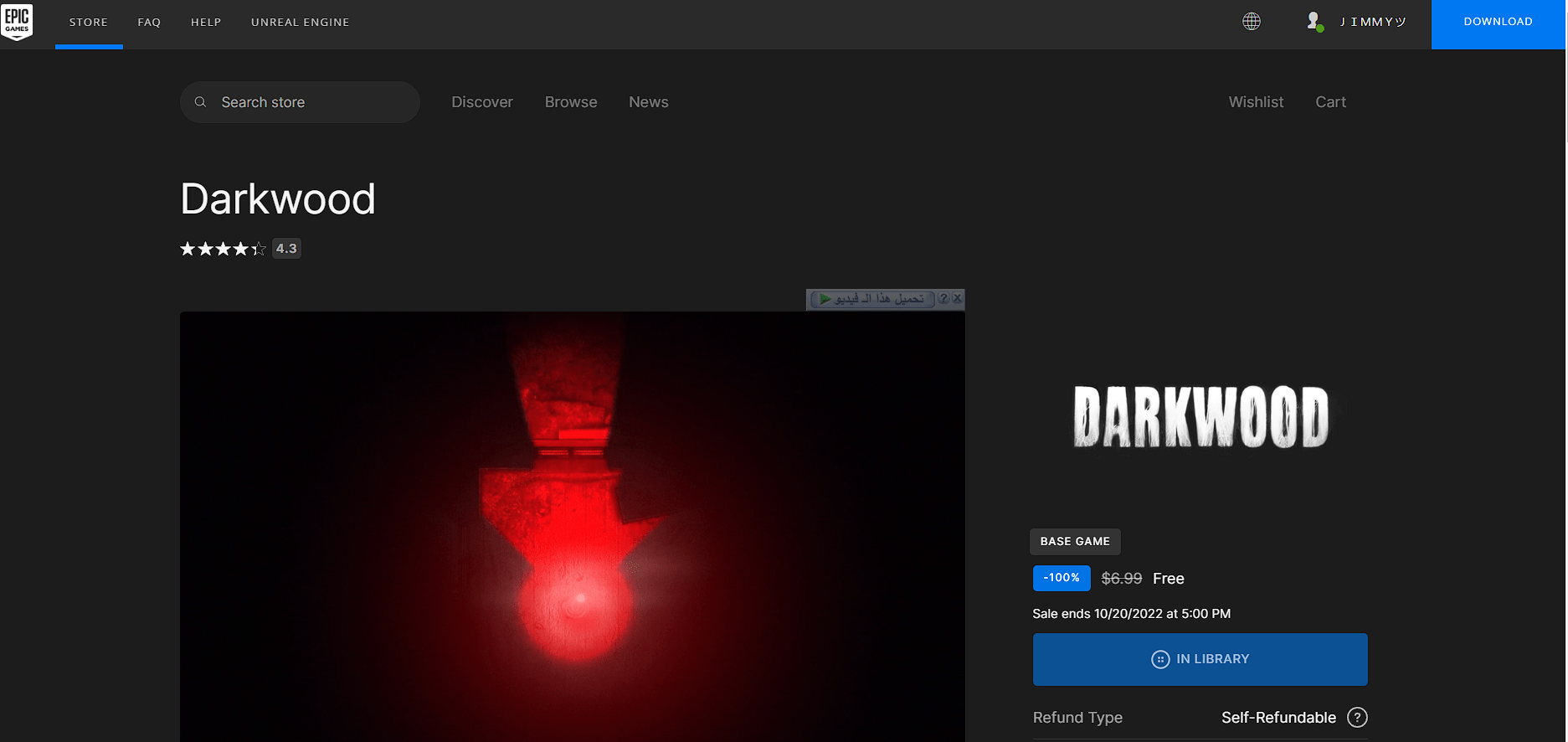The image size is (1568, 742).
Task: Click the blue DOWNLOAD button
Action: tap(1499, 24)
